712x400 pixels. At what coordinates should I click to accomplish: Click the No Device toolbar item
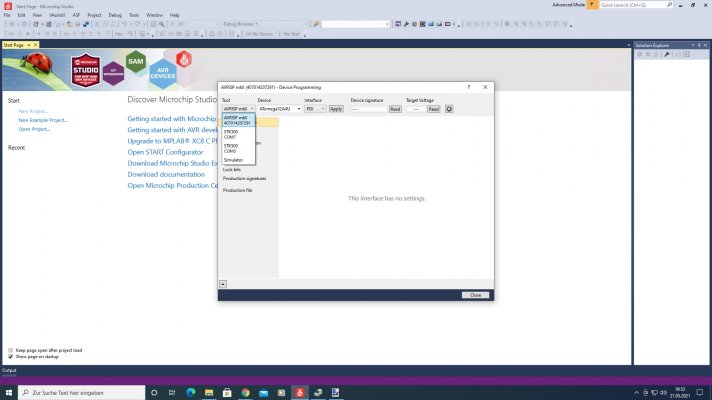coord(259,34)
